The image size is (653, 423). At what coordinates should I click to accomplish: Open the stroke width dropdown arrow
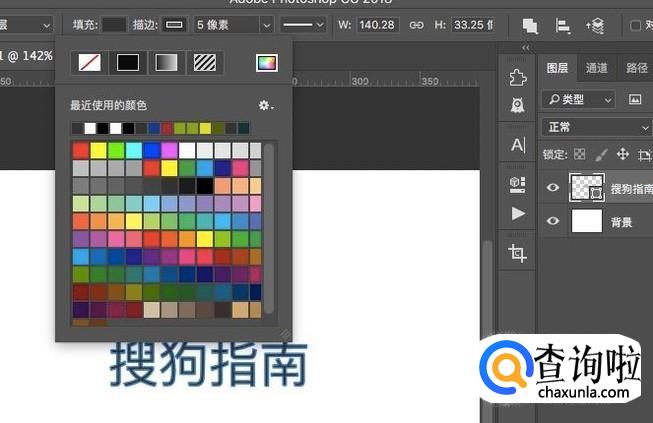point(267,25)
